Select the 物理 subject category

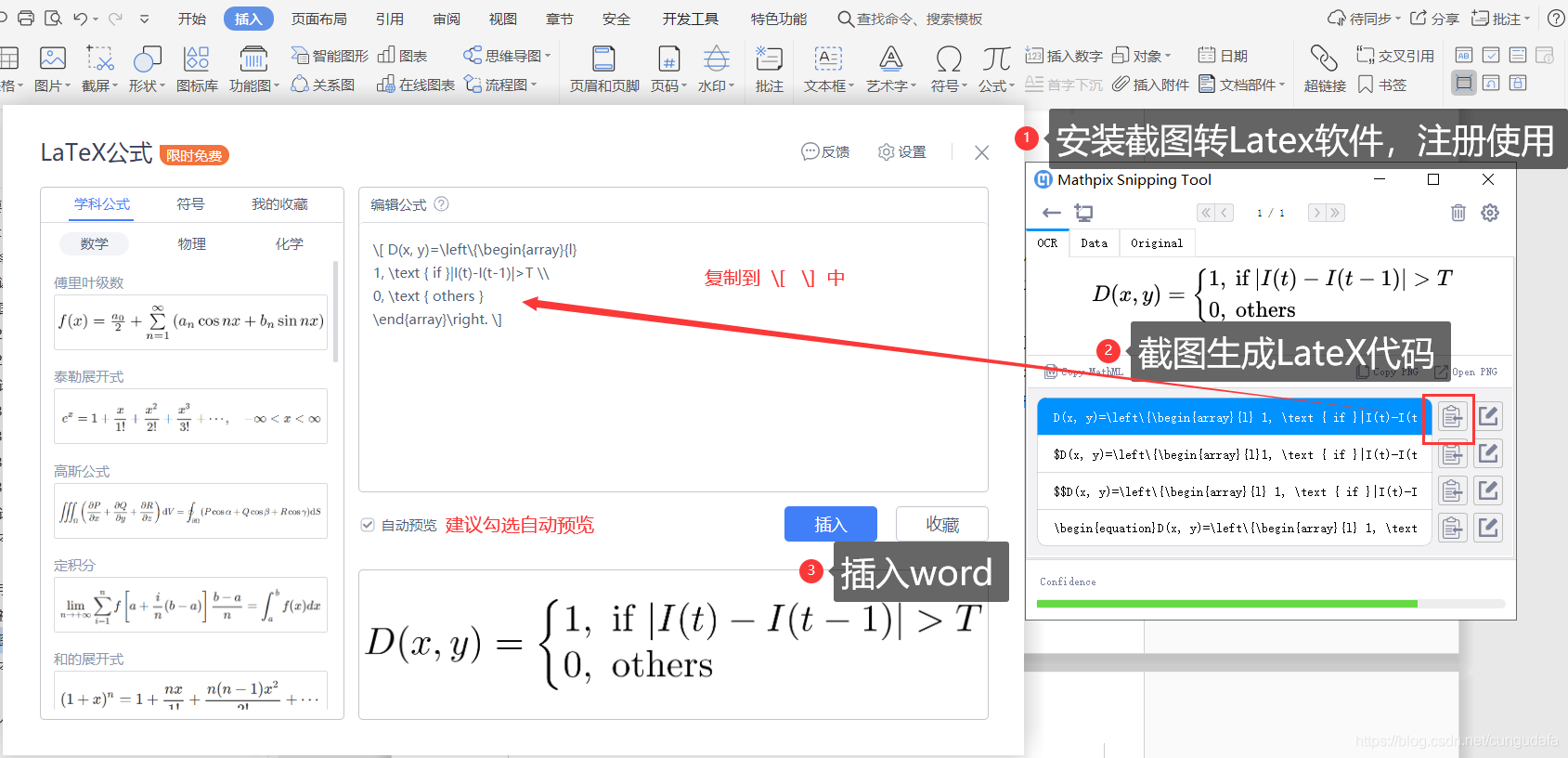click(191, 243)
